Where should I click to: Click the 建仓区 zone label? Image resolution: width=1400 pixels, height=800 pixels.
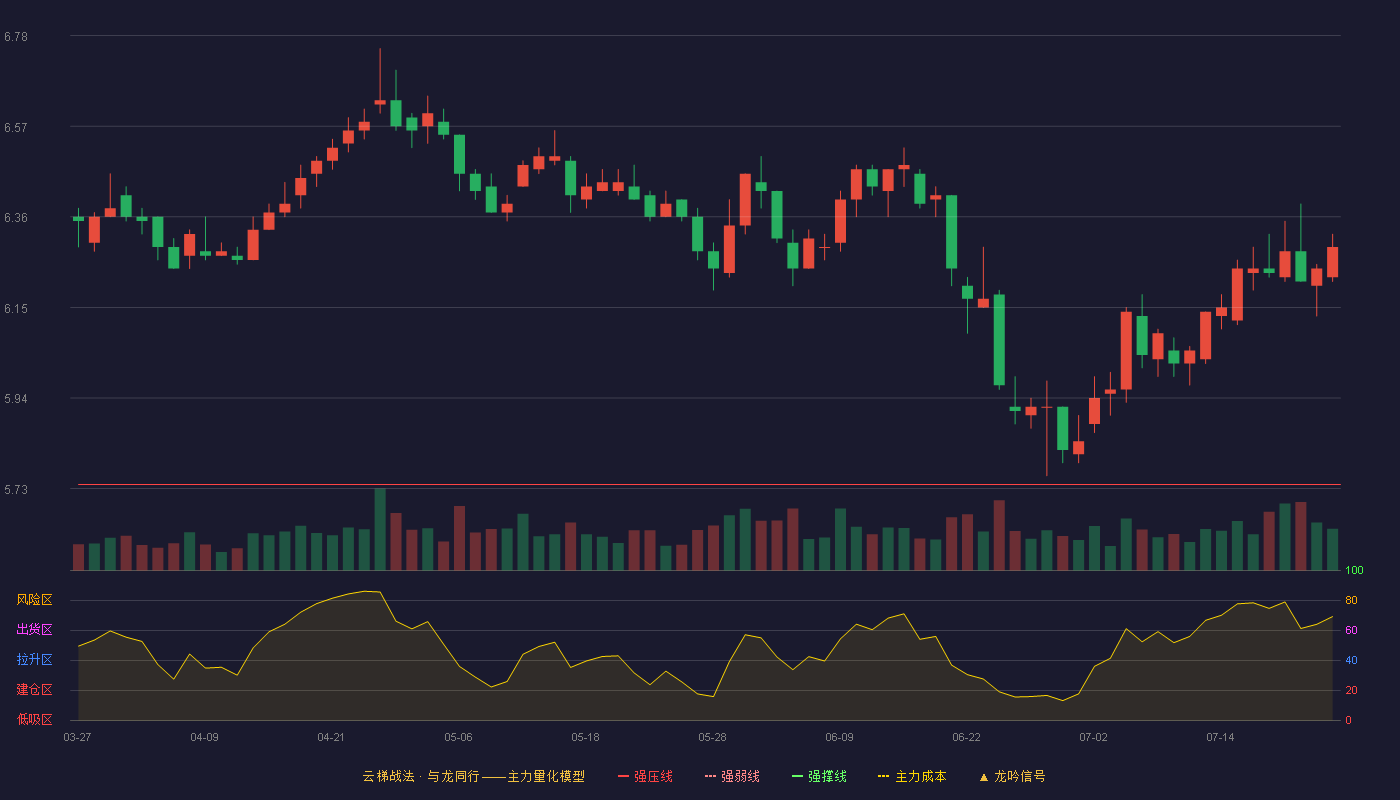(x=34, y=690)
